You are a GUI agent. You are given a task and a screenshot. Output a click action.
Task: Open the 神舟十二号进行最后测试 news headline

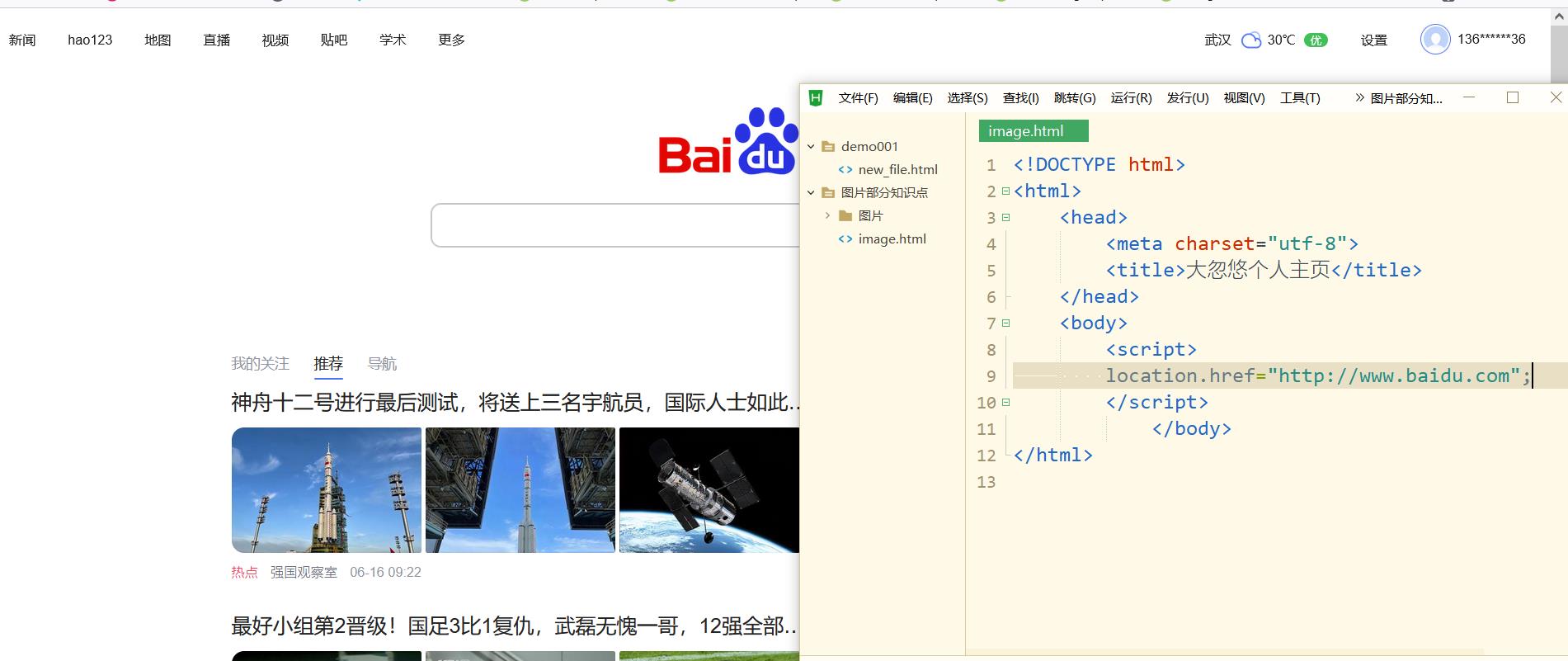point(516,403)
